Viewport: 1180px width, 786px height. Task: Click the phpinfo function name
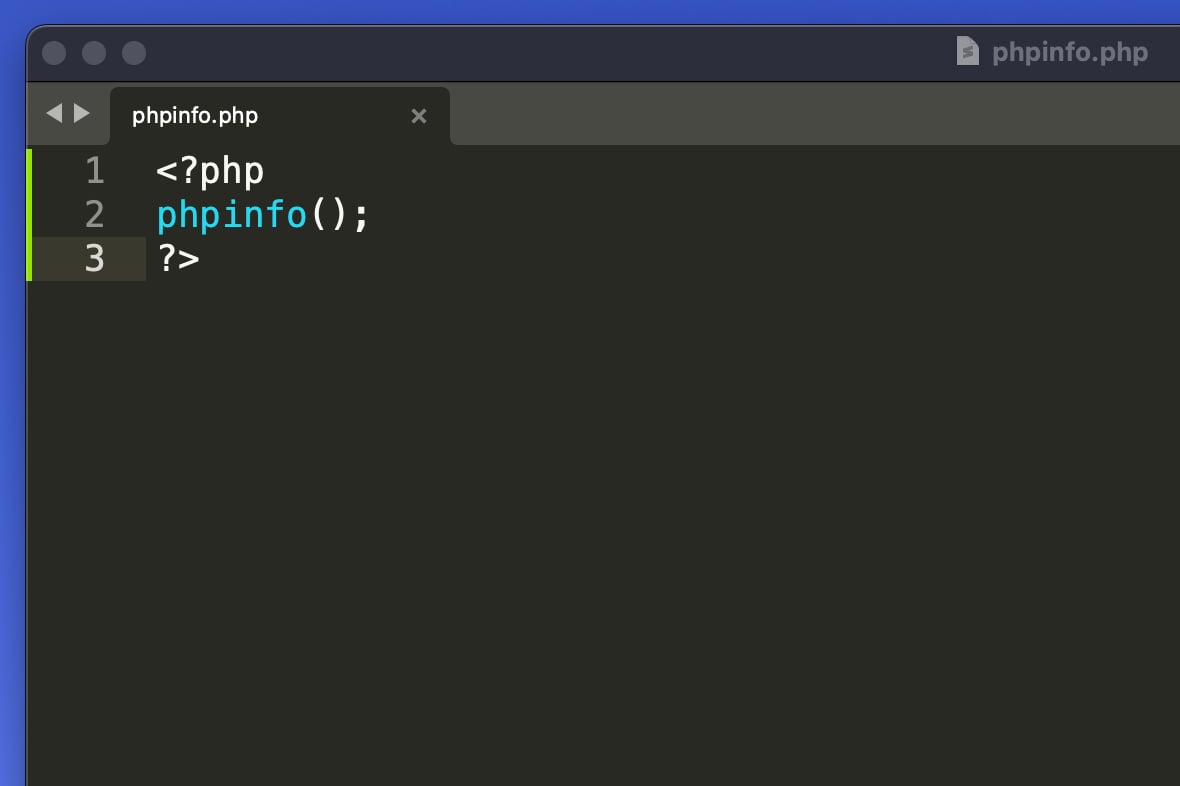coord(232,215)
